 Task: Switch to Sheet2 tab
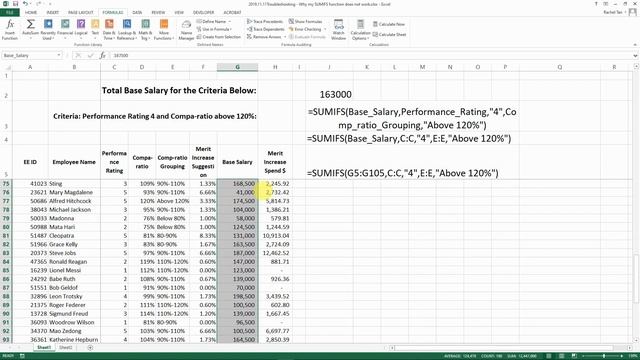[x=66, y=347]
